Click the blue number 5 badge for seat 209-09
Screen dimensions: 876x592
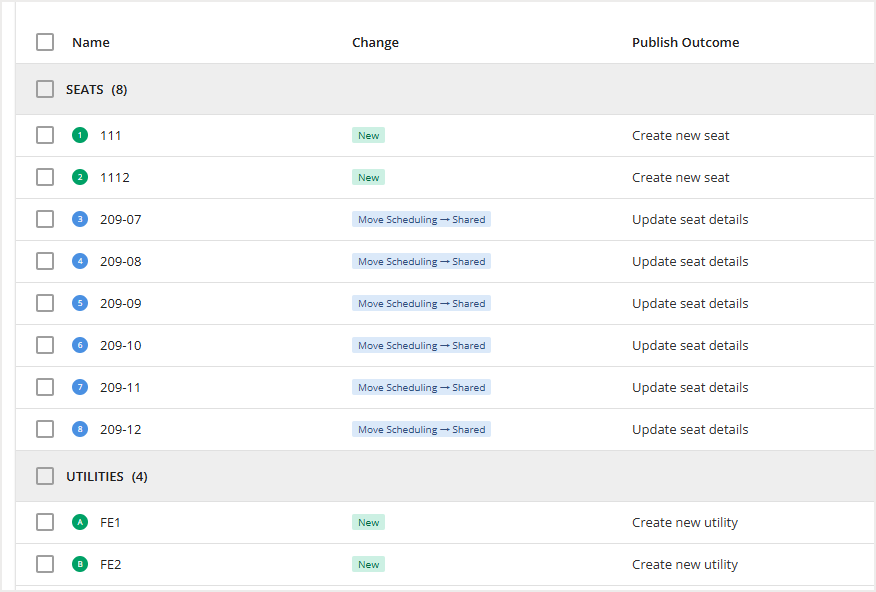click(80, 303)
